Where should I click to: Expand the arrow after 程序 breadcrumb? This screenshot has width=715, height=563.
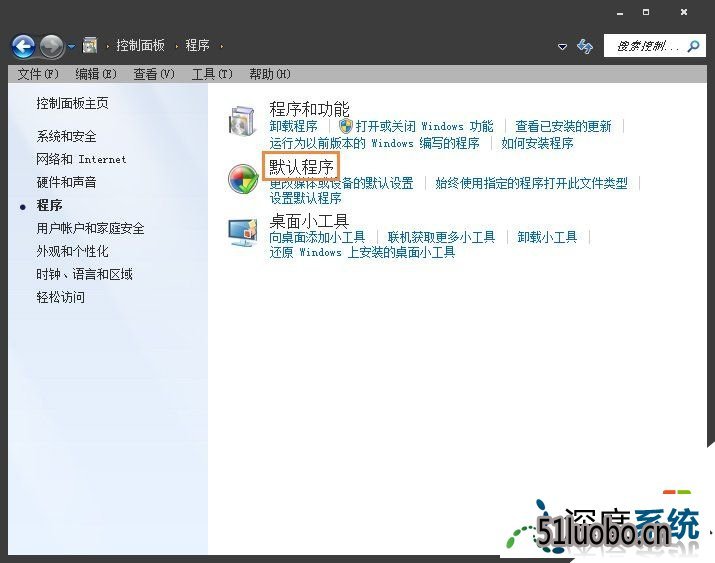222,46
